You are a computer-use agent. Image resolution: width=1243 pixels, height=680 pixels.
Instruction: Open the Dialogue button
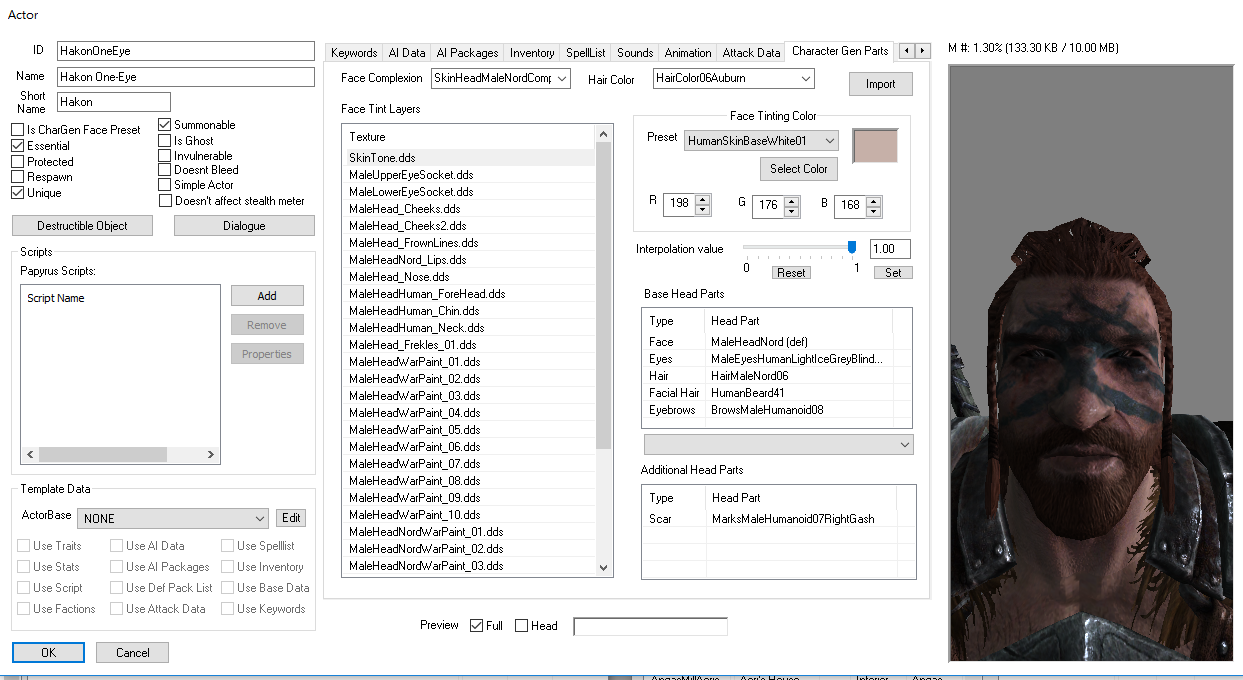244,226
